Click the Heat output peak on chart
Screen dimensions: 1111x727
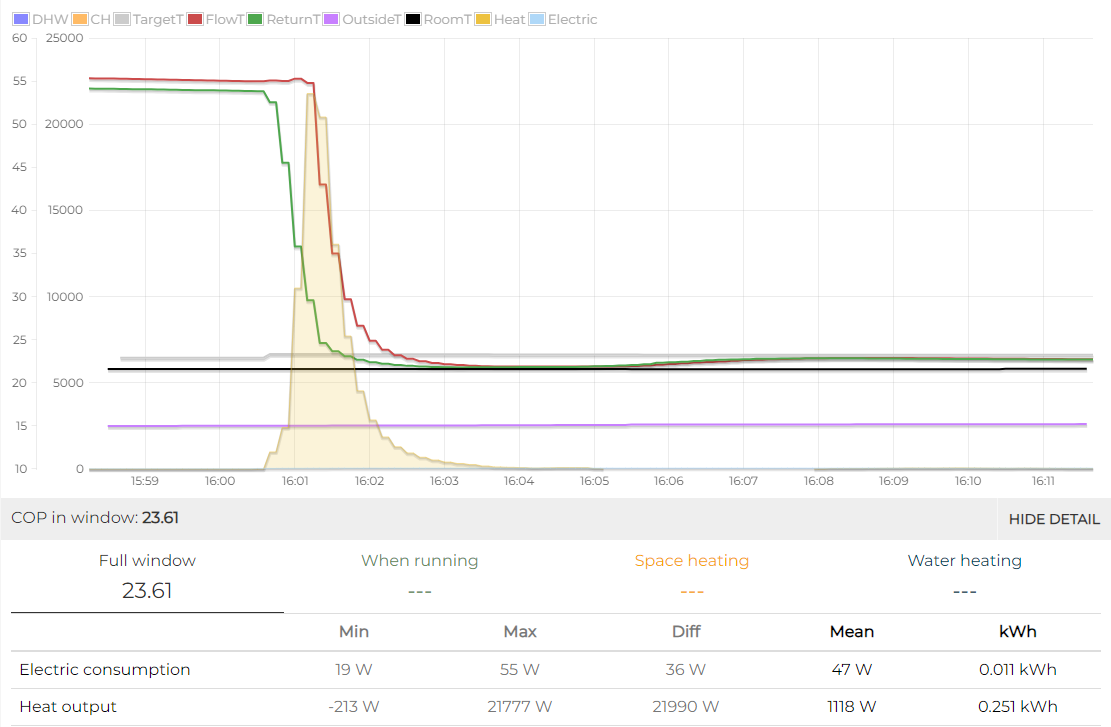pos(310,94)
